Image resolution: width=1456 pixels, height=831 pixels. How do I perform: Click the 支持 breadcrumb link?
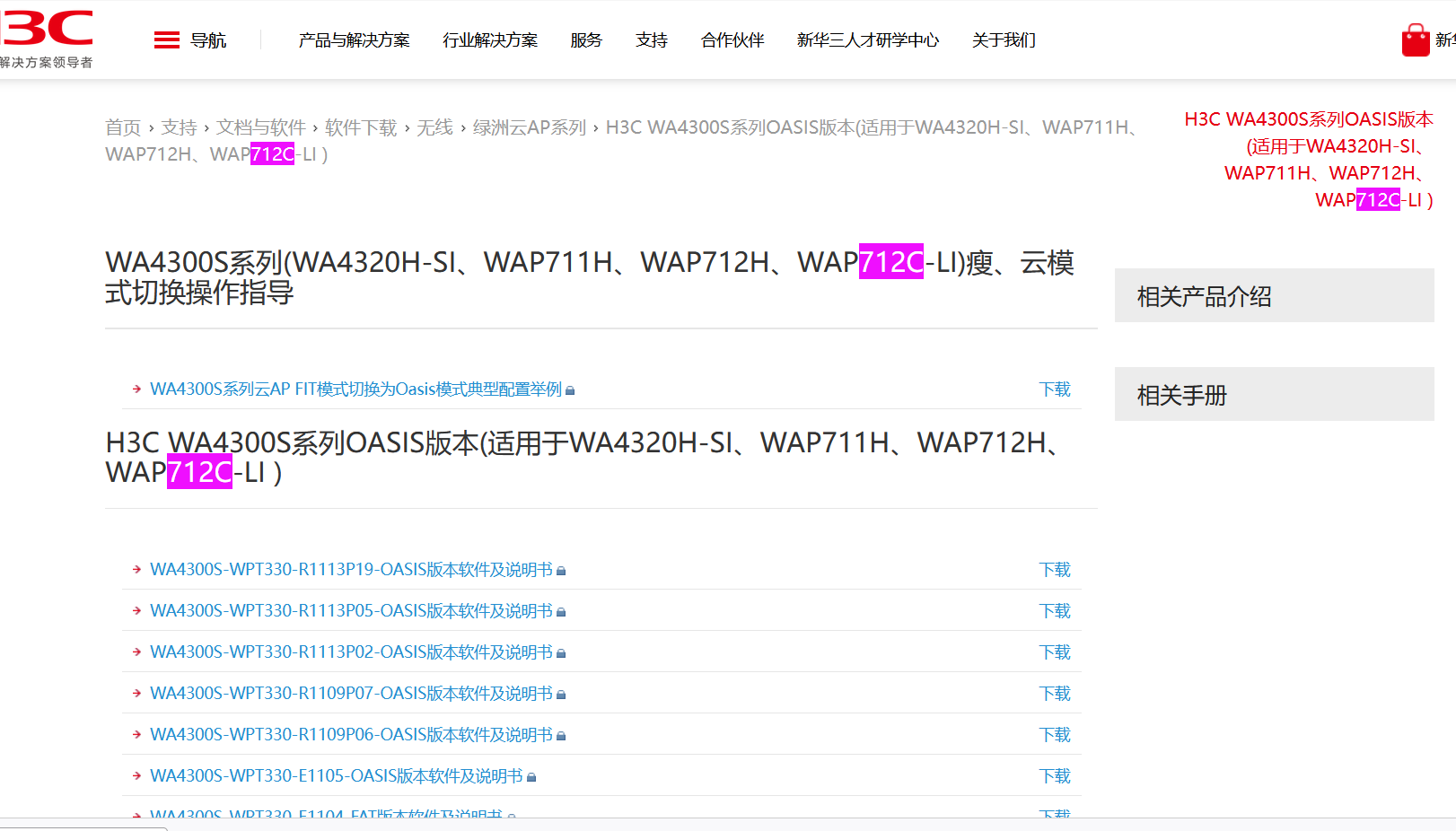tap(179, 127)
